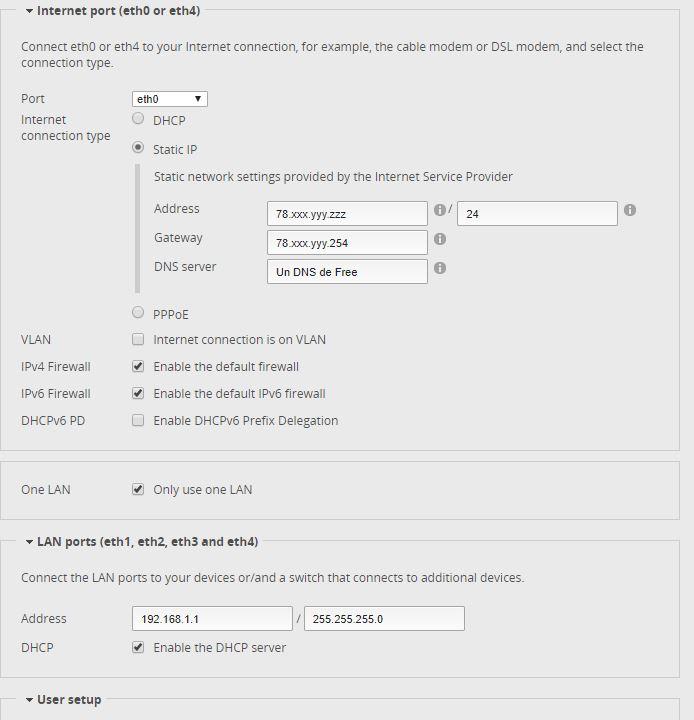This screenshot has height=720, width=694.
Task: Enable Internet connection is on VLAN
Action: coord(138,340)
